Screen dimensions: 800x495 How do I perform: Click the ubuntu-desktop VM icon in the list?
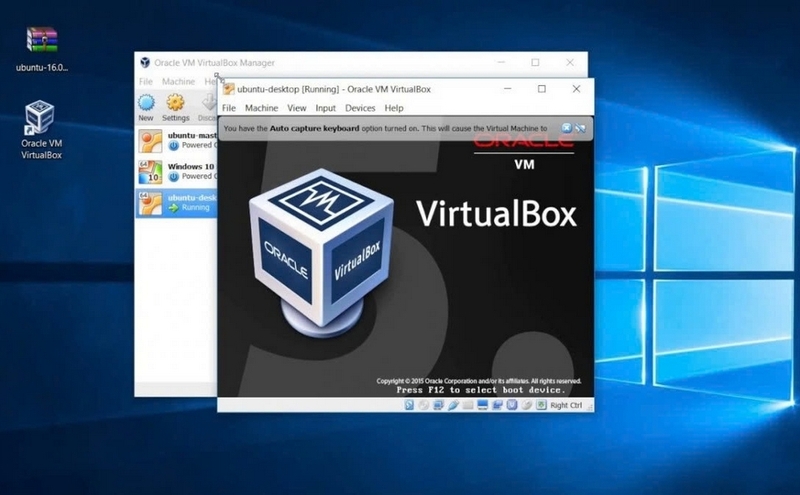coord(151,203)
